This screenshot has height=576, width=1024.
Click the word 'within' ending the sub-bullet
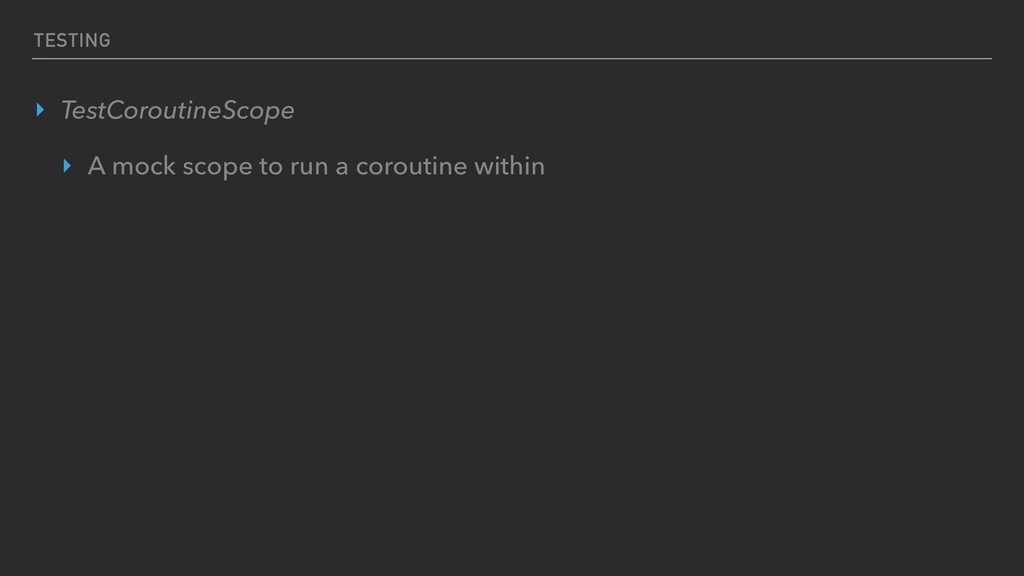tap(510, 166)
